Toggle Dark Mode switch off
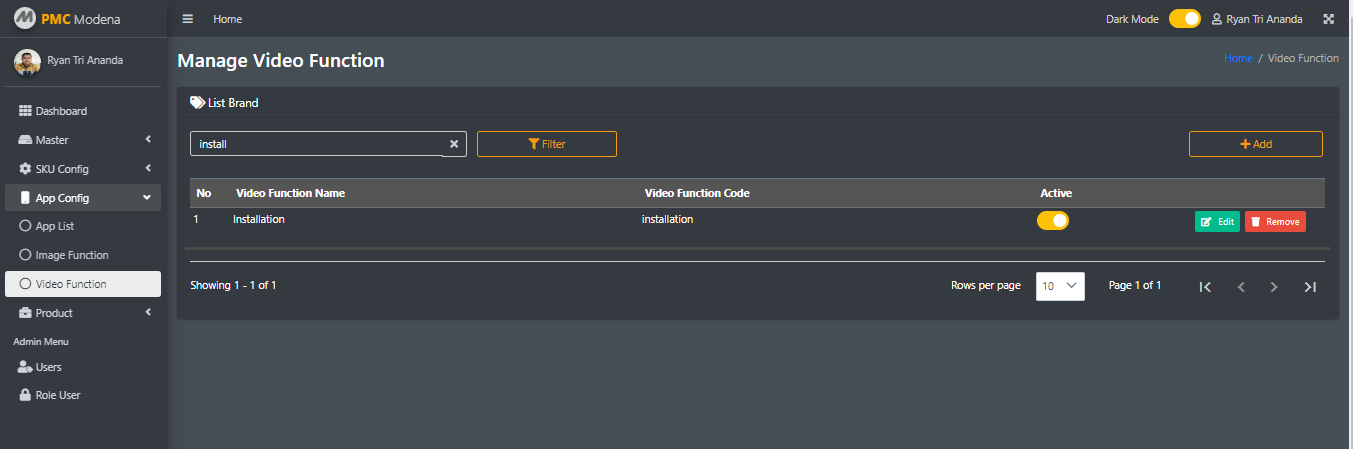Image resolution: width=1353 pixels, height=449 pixels. point(1184,19)
